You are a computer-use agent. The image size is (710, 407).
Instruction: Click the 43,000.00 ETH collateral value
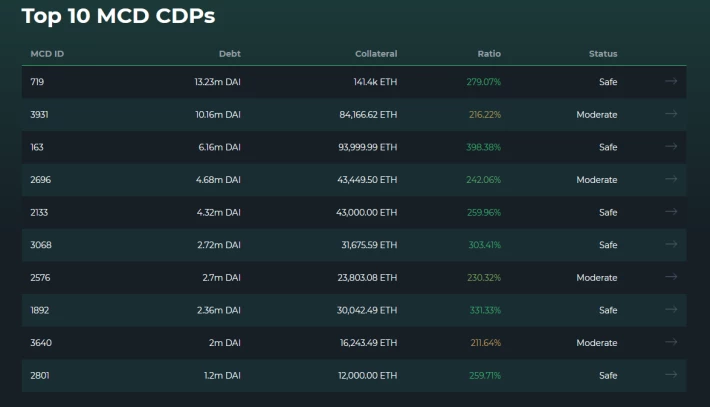pyautogui.click(x=367, y=212)
